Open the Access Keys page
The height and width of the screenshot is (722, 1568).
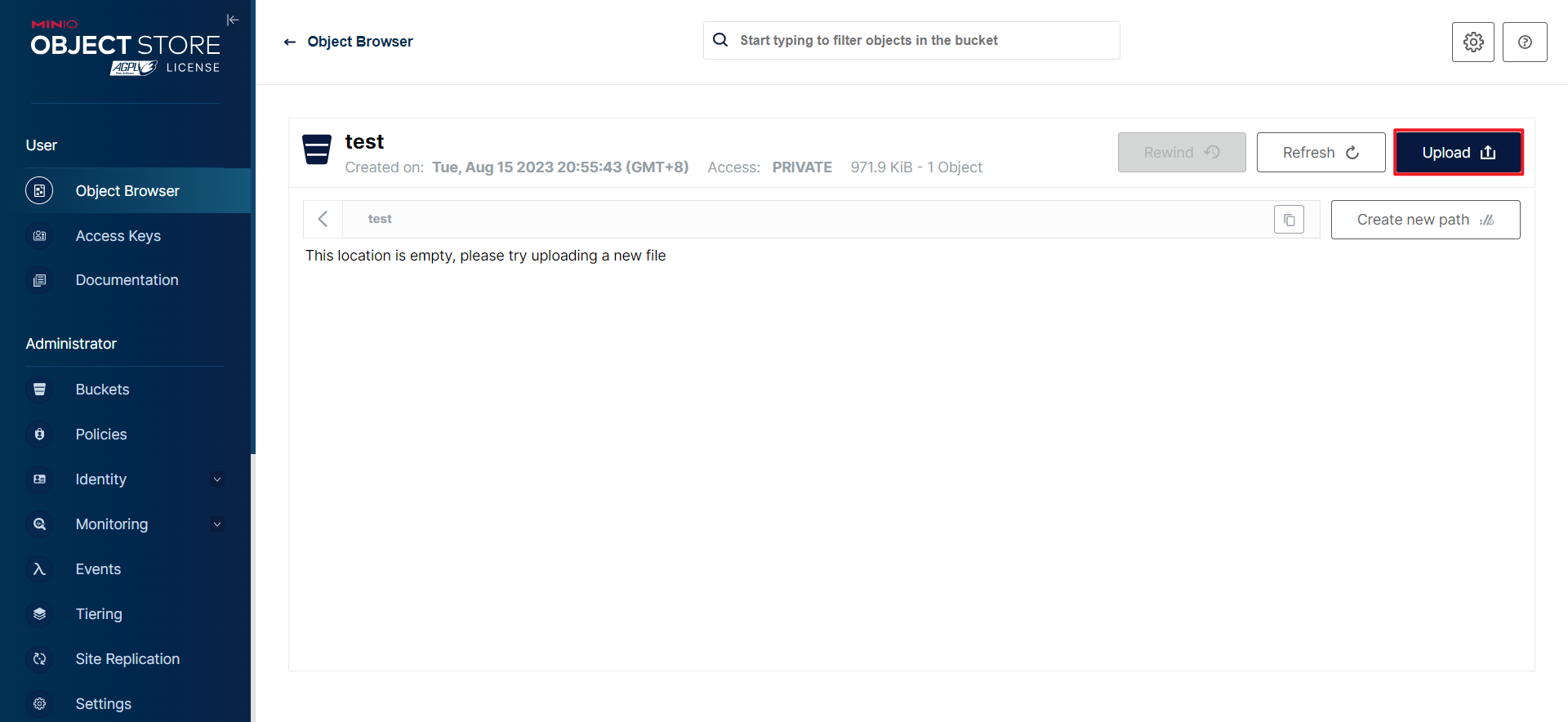pyautogui.click(x=118, y=236)
